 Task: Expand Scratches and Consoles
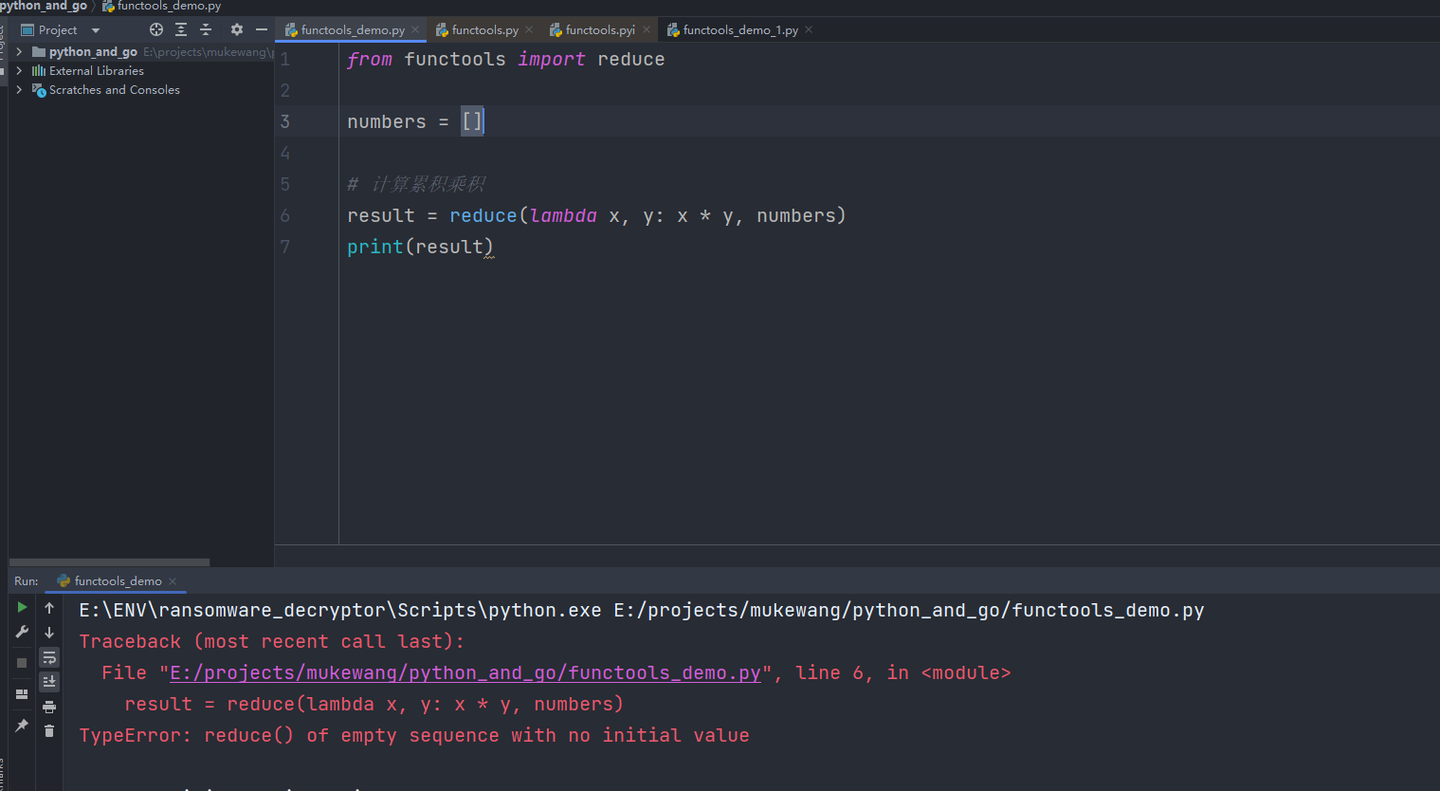pyautogui.click(x=18, y=89)
